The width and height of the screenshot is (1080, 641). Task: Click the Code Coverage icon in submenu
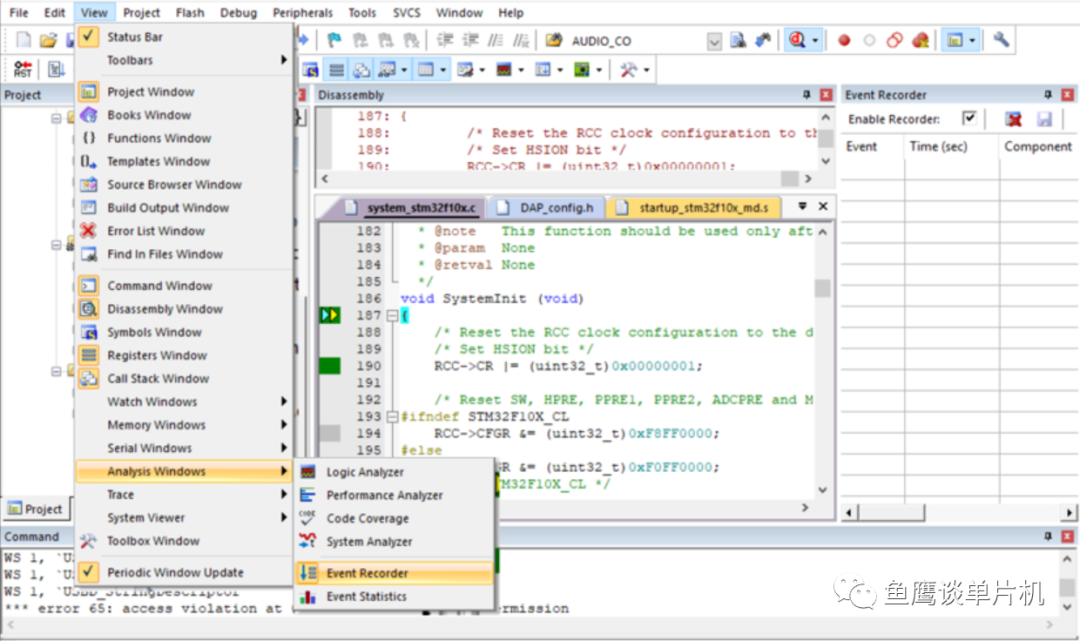308,518
